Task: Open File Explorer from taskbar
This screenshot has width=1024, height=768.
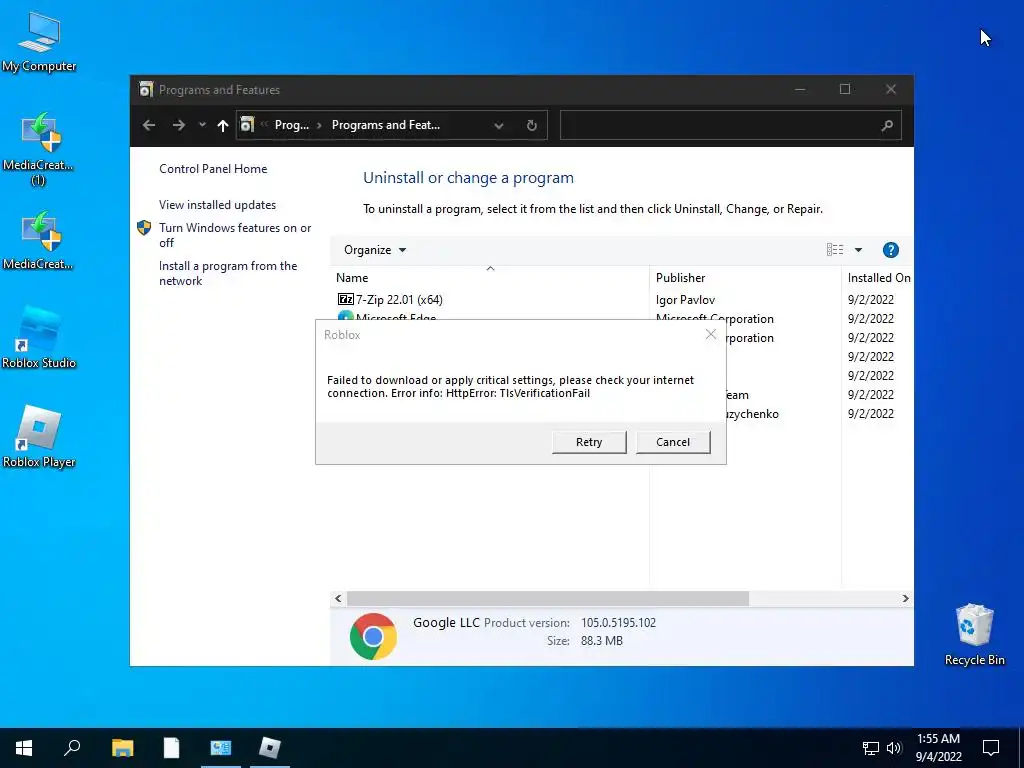Action: point(122,748)
